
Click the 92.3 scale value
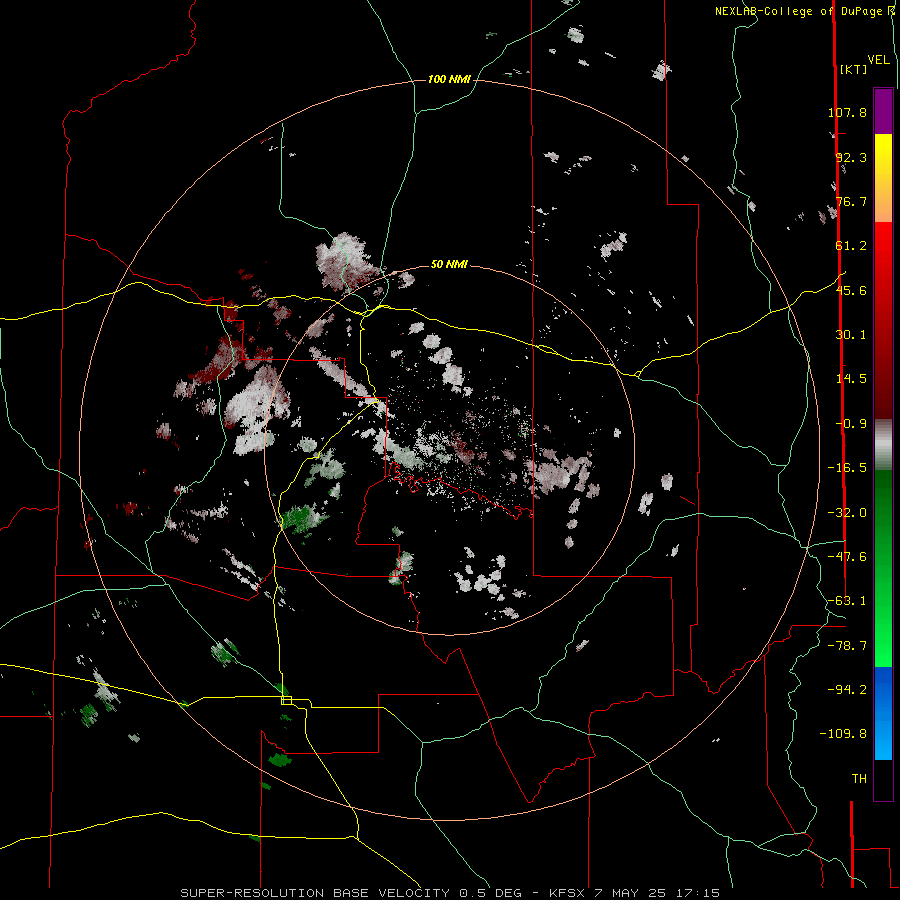[x=851, y=157]
